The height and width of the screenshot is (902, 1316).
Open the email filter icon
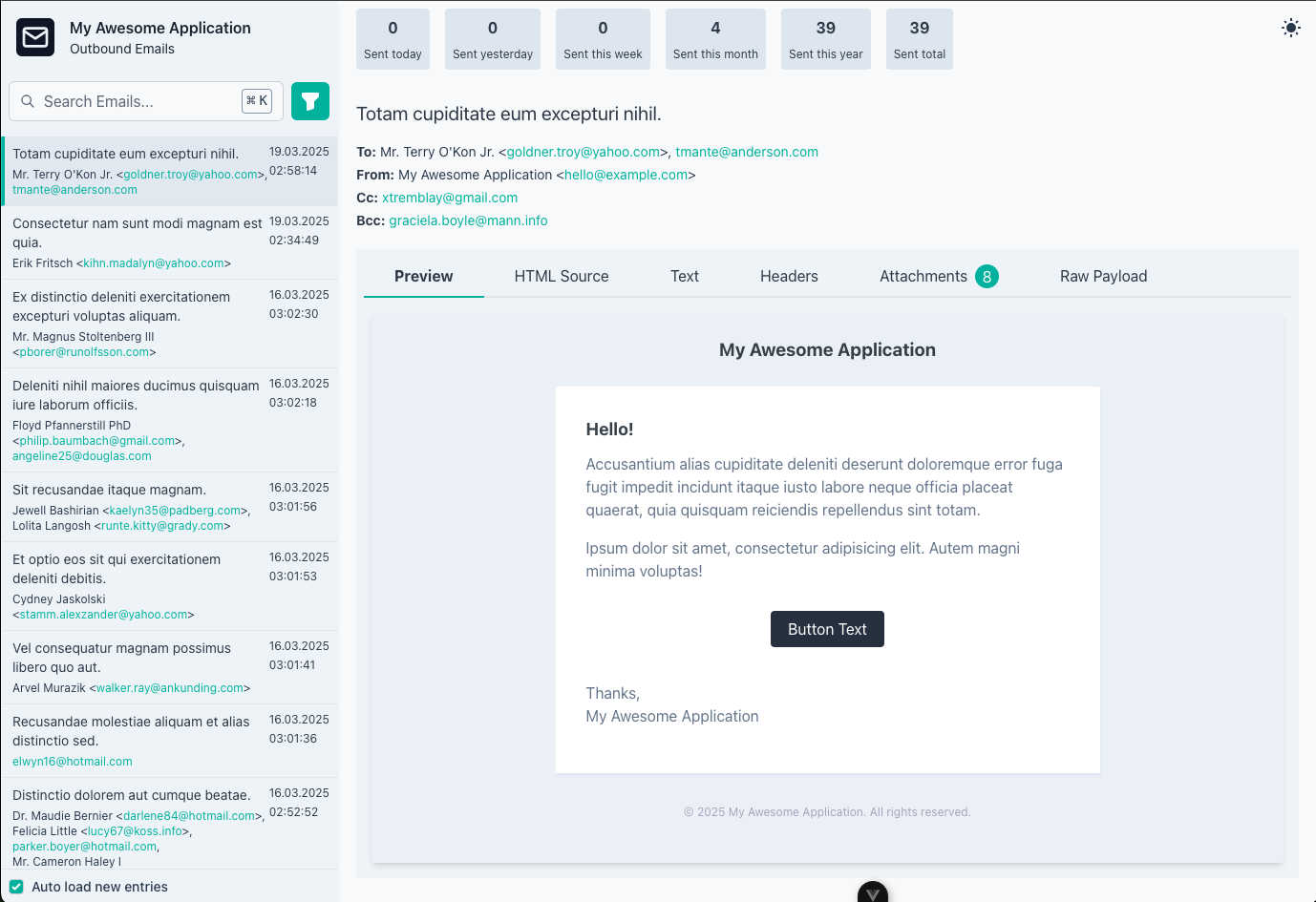point(309,100)
